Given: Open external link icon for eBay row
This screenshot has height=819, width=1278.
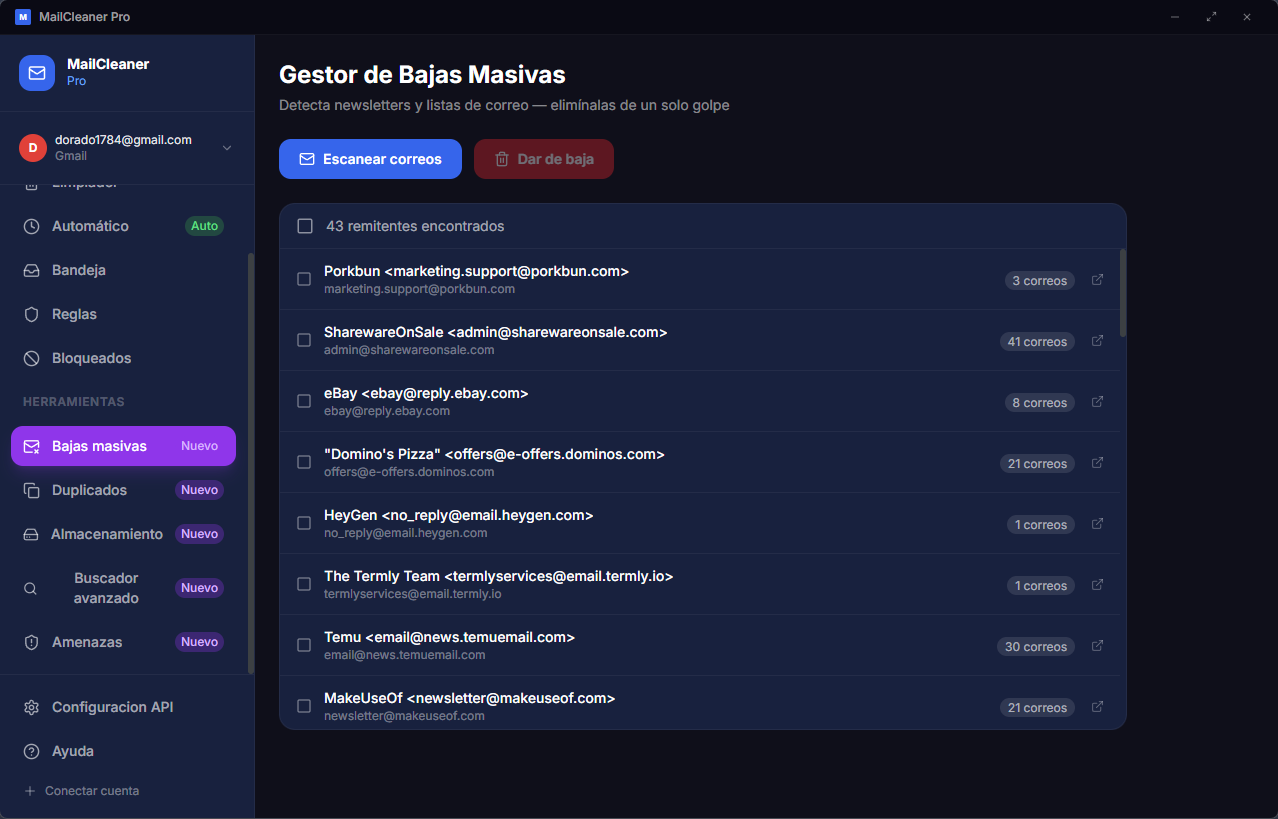Looking at the screenshot, I should point(1097,402).
